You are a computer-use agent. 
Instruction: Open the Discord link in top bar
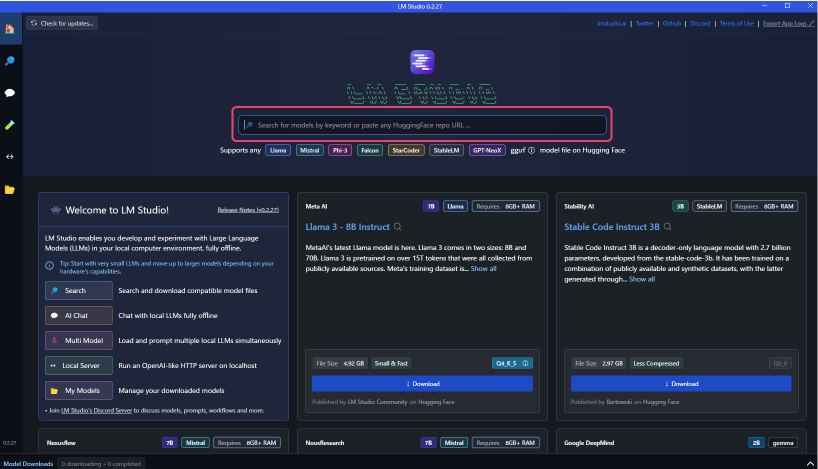[699, 23]
